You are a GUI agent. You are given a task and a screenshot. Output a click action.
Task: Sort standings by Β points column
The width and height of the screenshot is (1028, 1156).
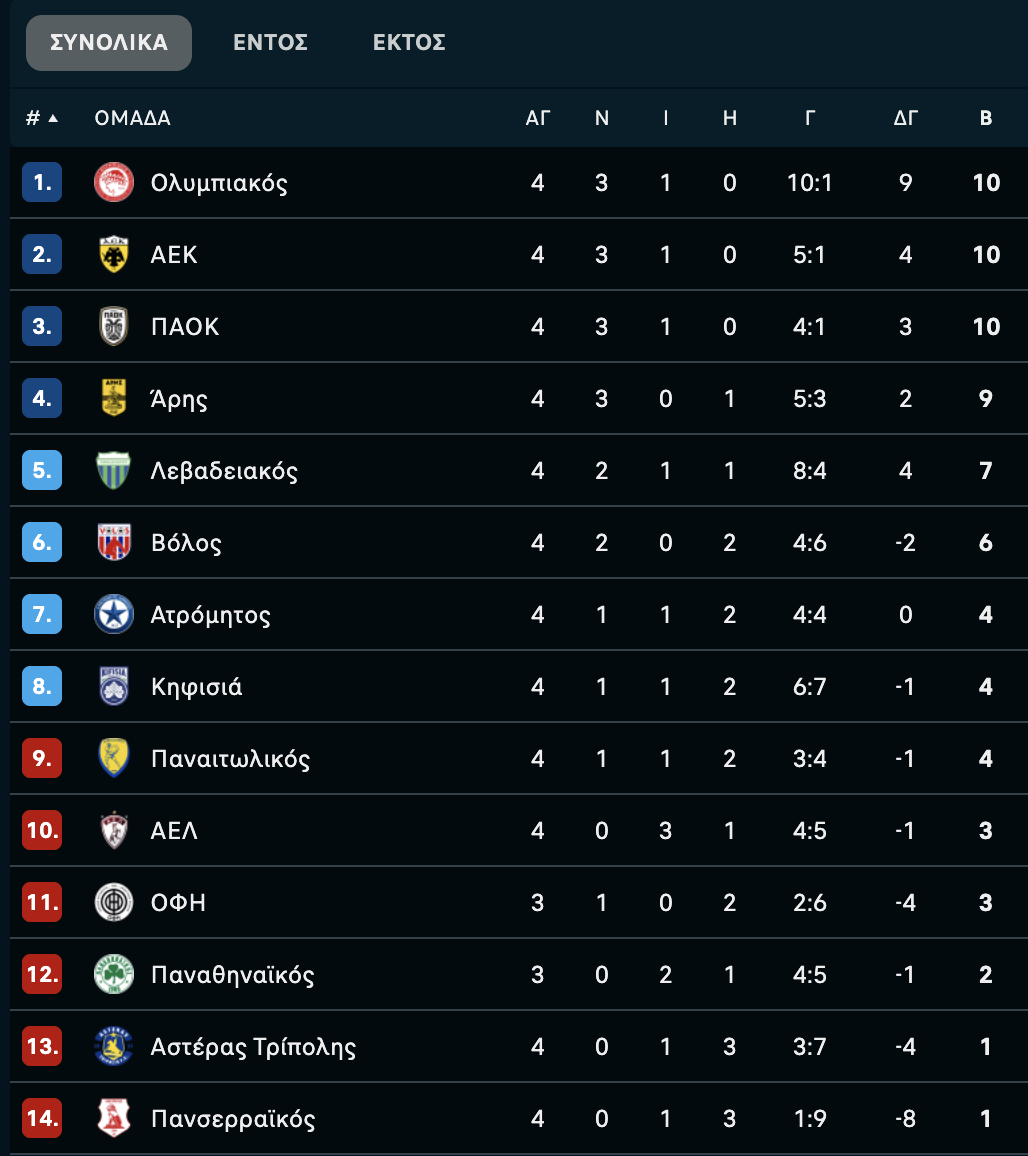(985, 118)
